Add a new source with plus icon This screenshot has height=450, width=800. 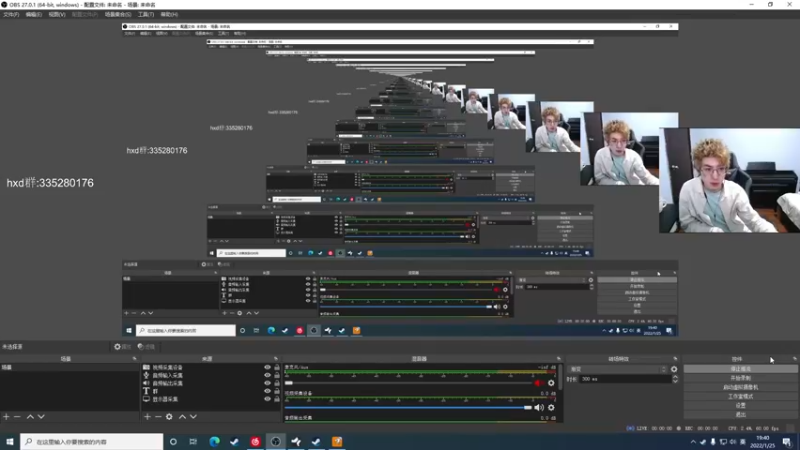pos(147,417)
